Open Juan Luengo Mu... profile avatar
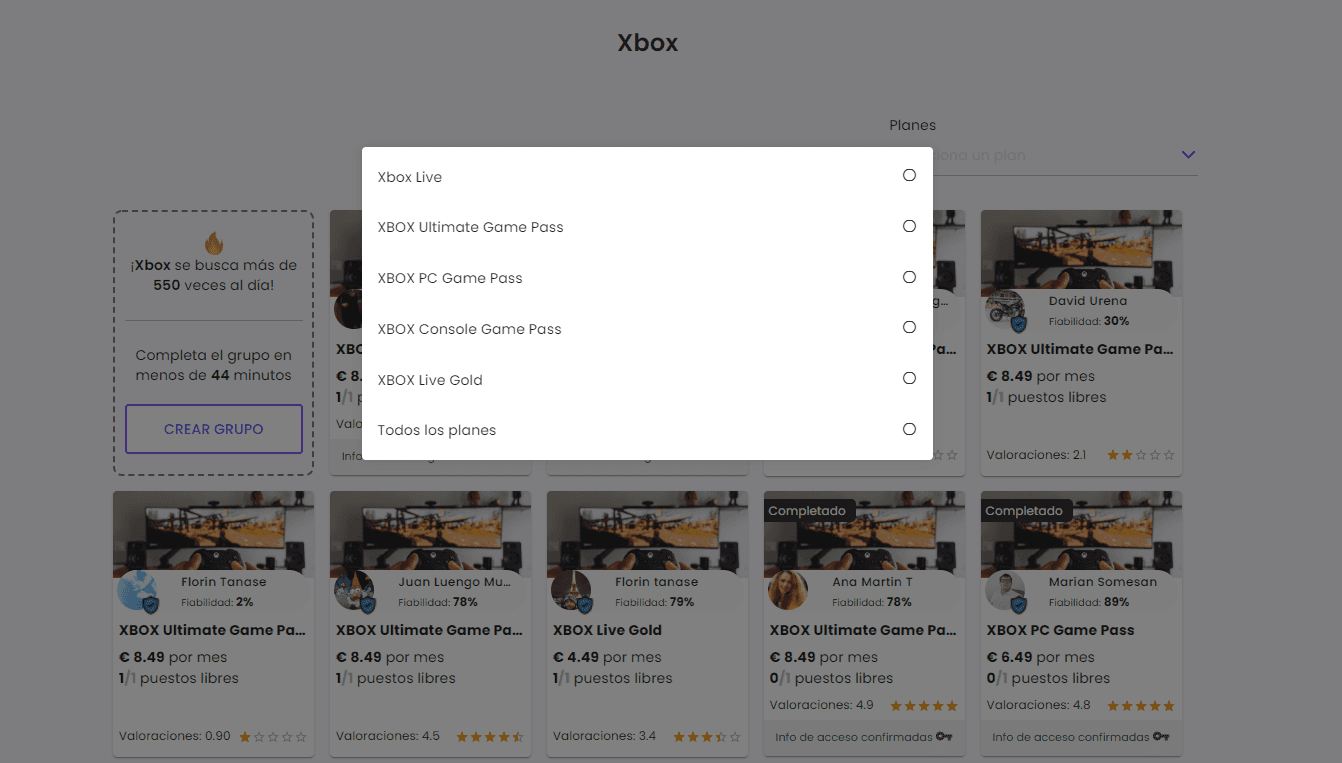The width and height of the screenshot is (1342, 763). (354, 591)
